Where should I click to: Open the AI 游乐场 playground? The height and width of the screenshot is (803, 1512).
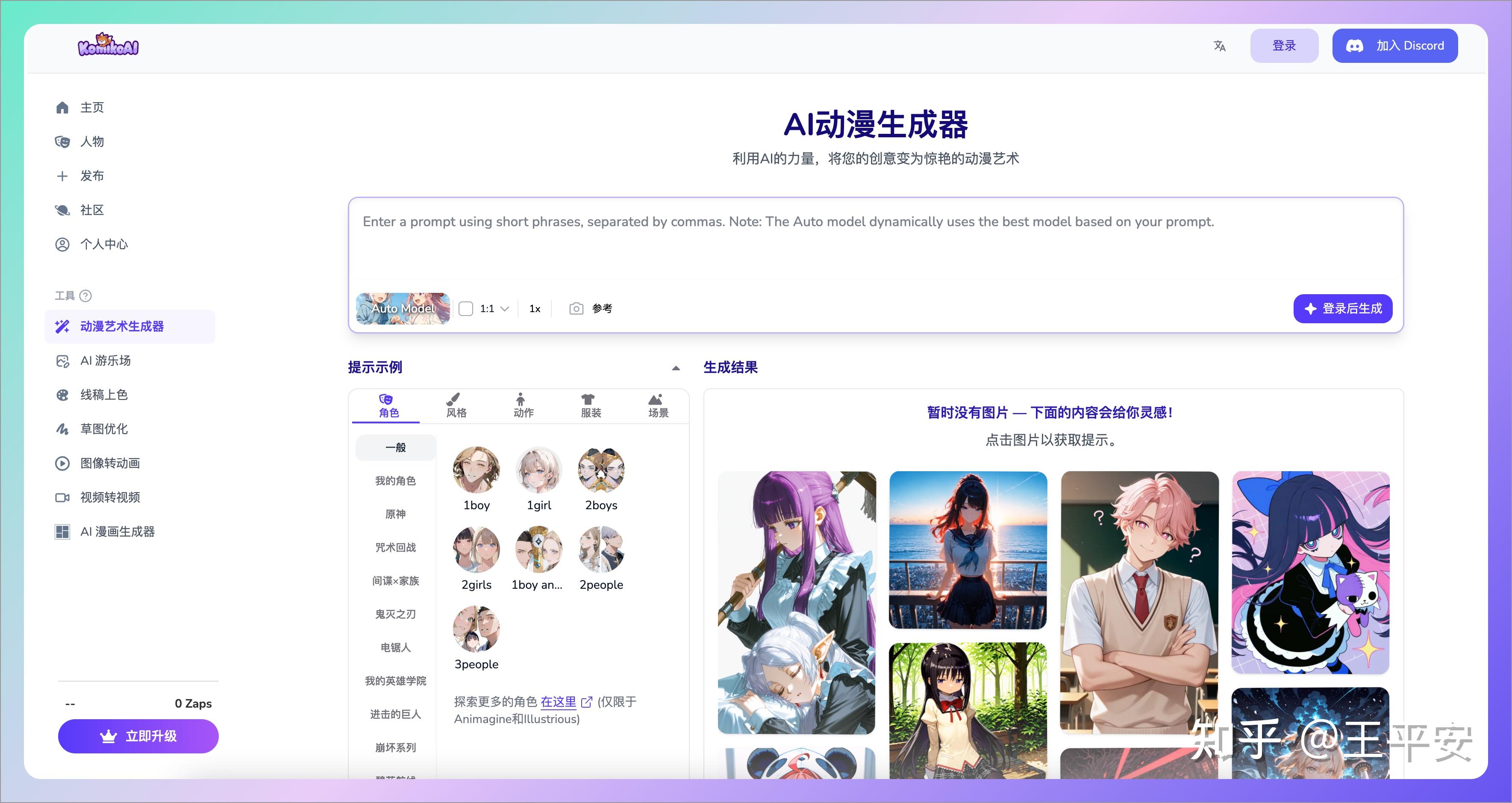pyautogui.click(x=105, y=361)
